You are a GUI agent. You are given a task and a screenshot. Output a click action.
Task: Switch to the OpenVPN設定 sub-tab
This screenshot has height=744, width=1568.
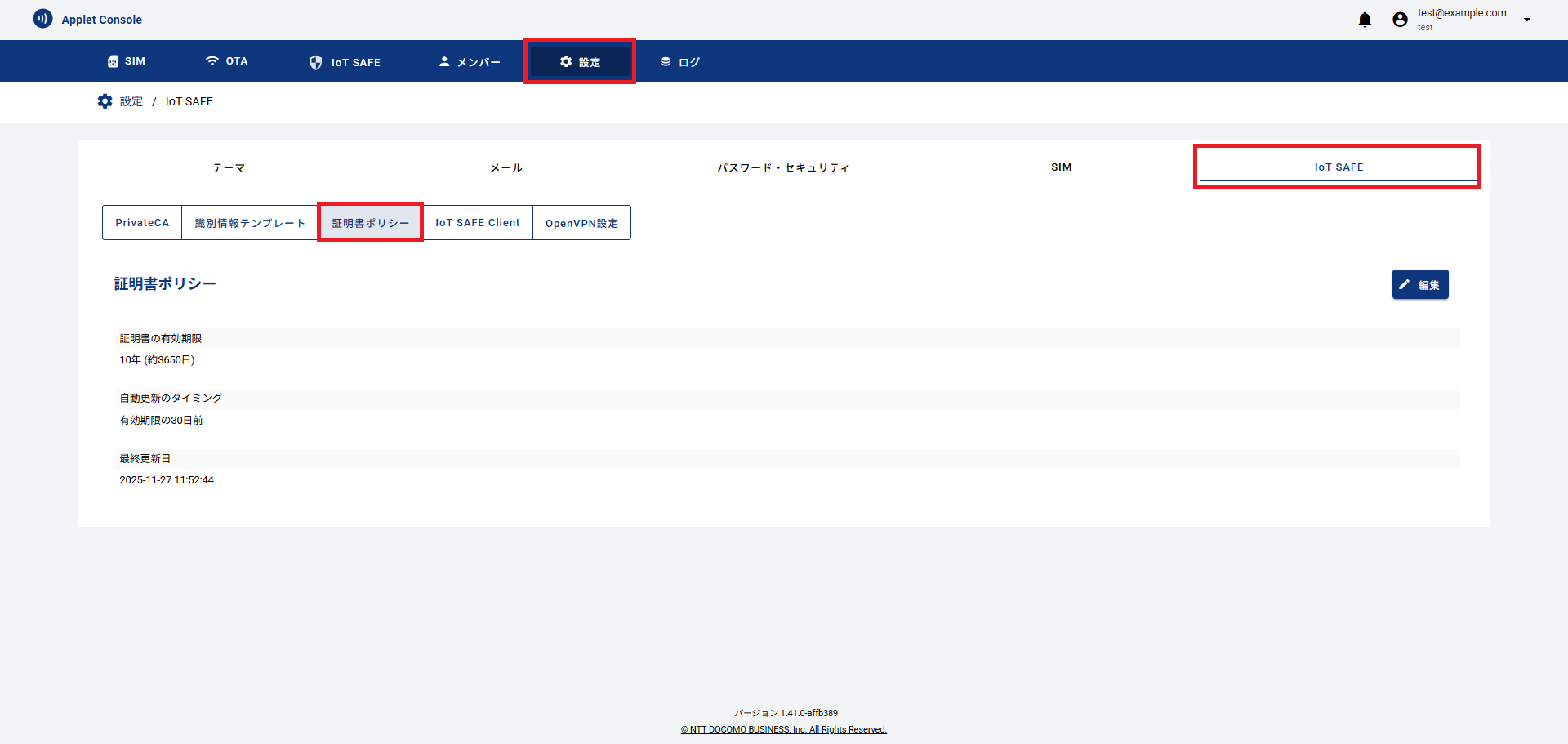pyautogui.click(x=581, y=222)
